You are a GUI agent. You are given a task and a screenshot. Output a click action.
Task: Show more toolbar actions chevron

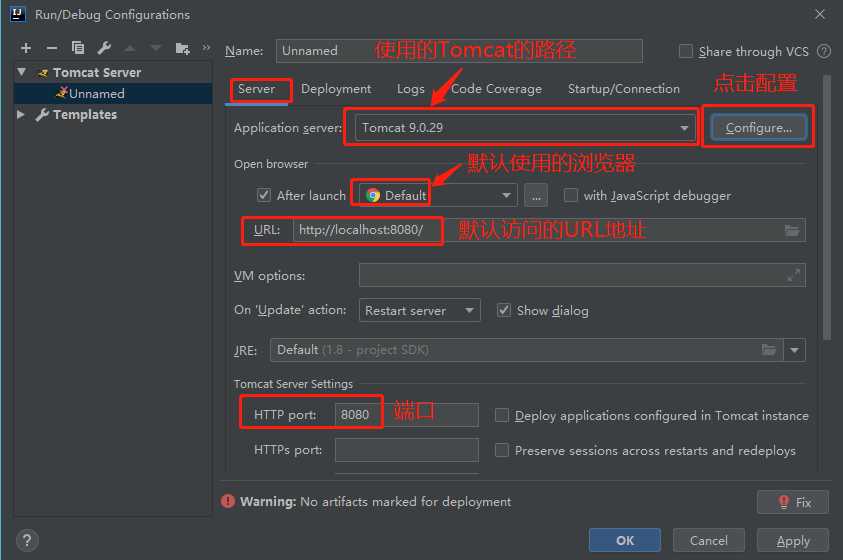[206, 48]
